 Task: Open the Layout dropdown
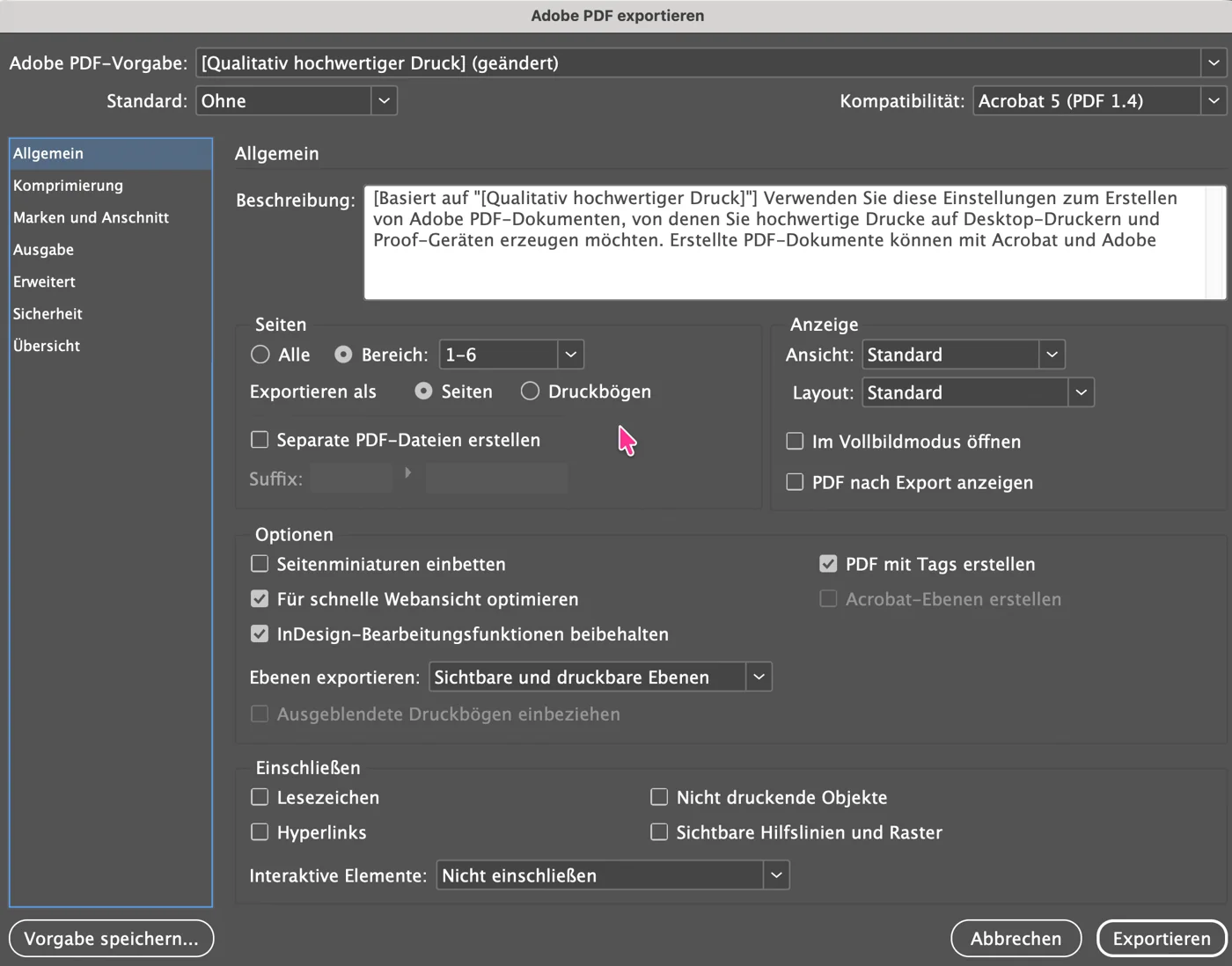pyautogui.click(x=979, y=392)
